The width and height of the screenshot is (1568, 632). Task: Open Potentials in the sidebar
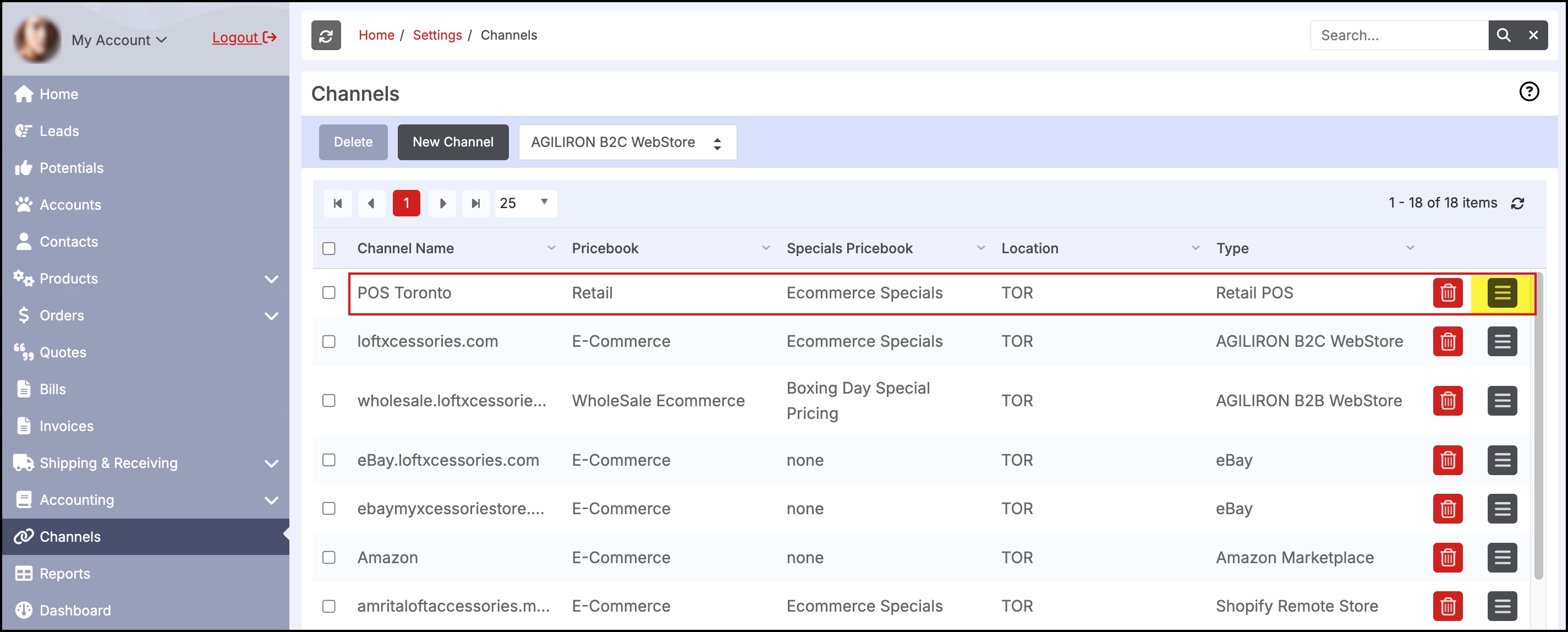coord(145,168)
